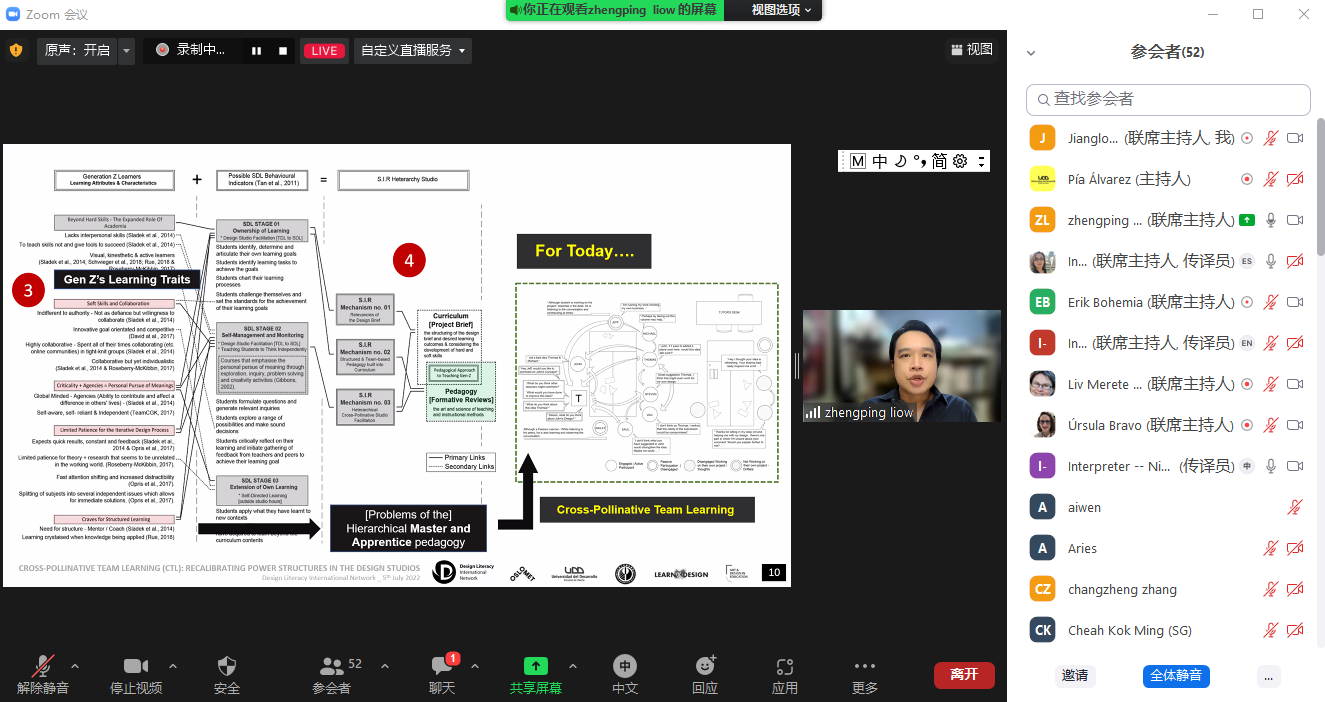Click the green Share Screen icon

[x=536, y=667]
